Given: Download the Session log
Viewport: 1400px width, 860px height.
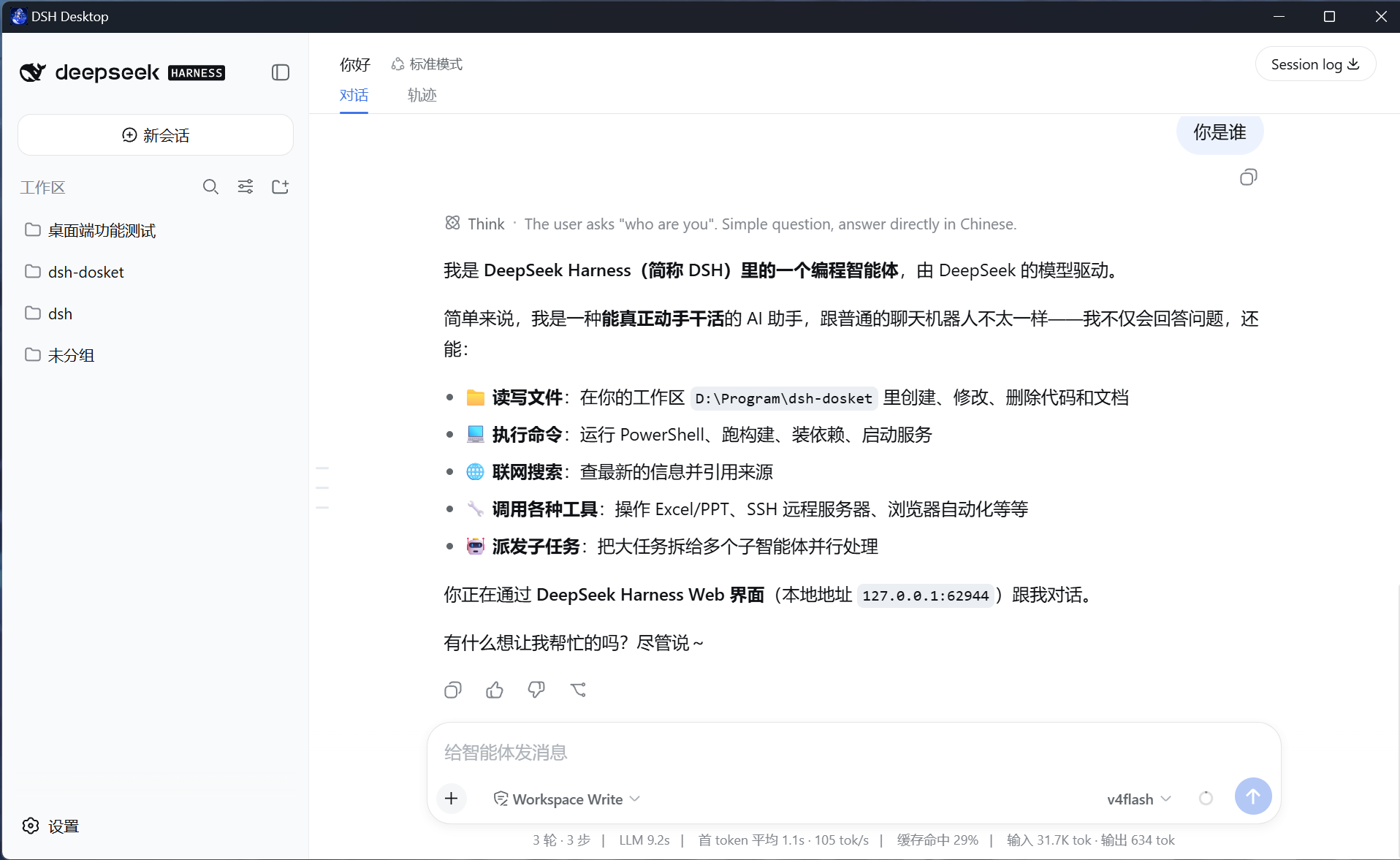Looking at the screenshot, I should click(x=1315, y=64).
